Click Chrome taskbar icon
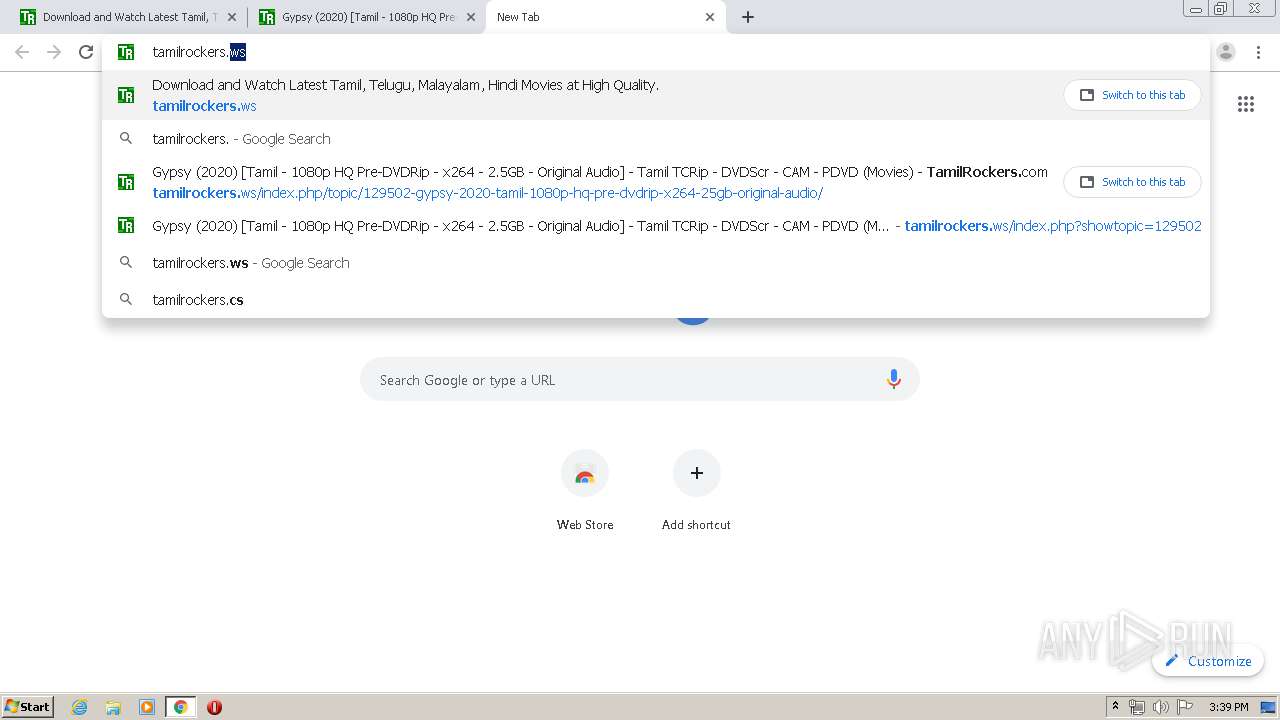Viewport: 1280px width, 720px height. (x=181, y=707)
